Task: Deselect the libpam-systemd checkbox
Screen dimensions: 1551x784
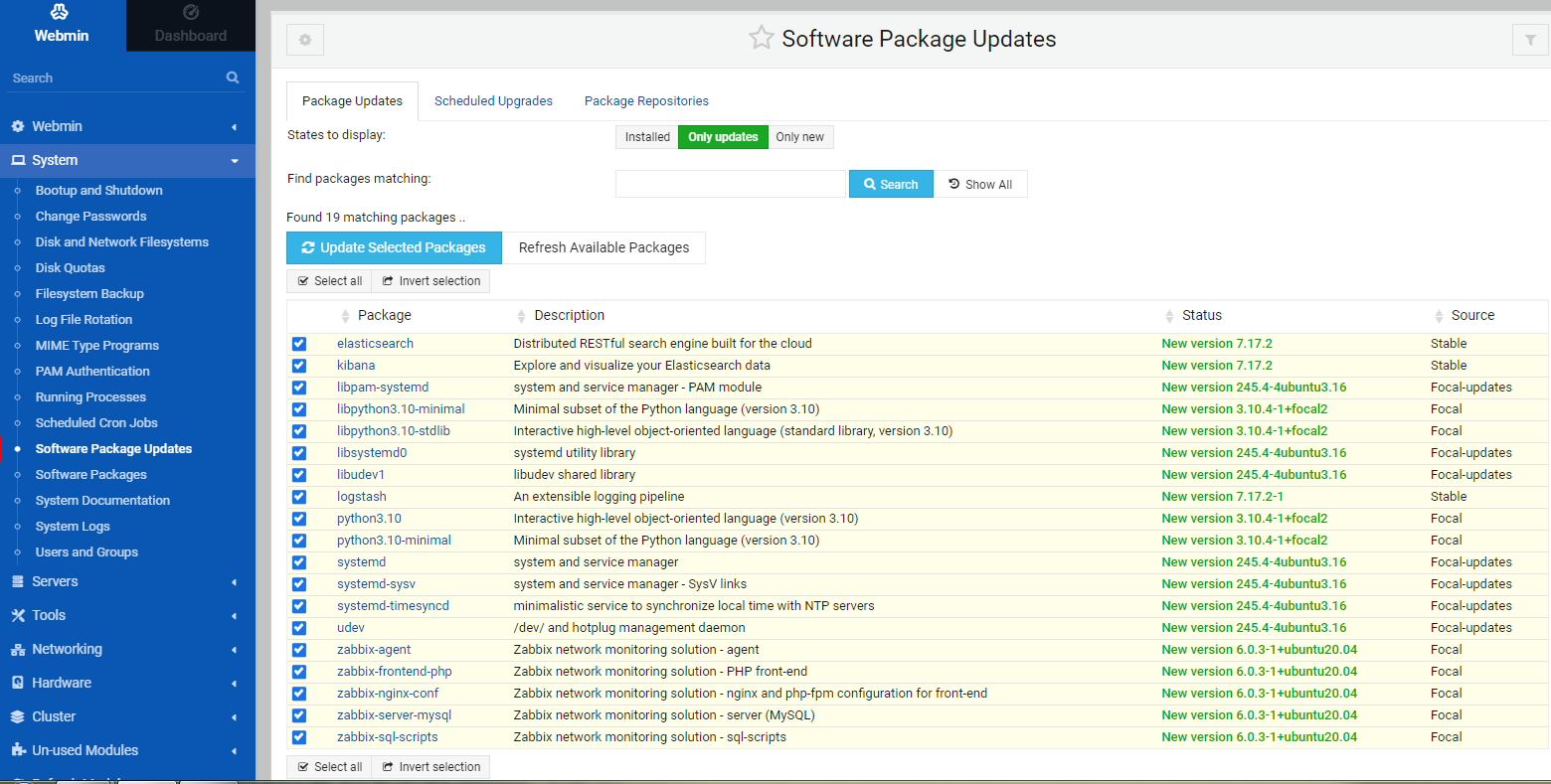Action: [x=299, y=388]
